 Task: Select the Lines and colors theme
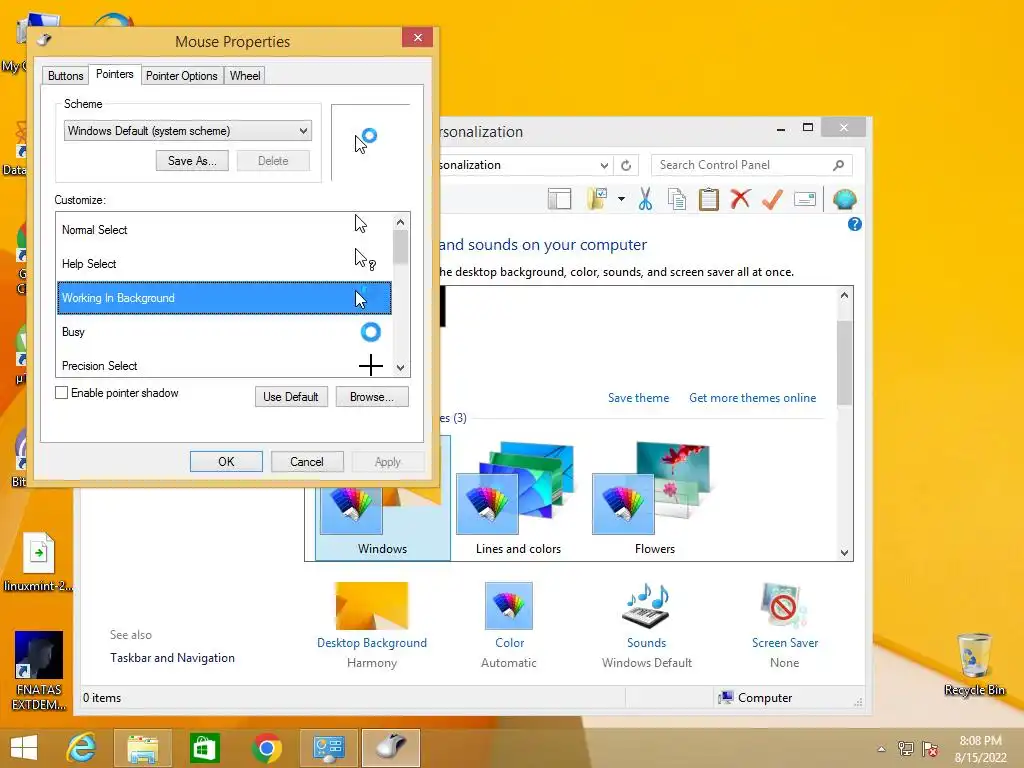(x=518, y=498)
